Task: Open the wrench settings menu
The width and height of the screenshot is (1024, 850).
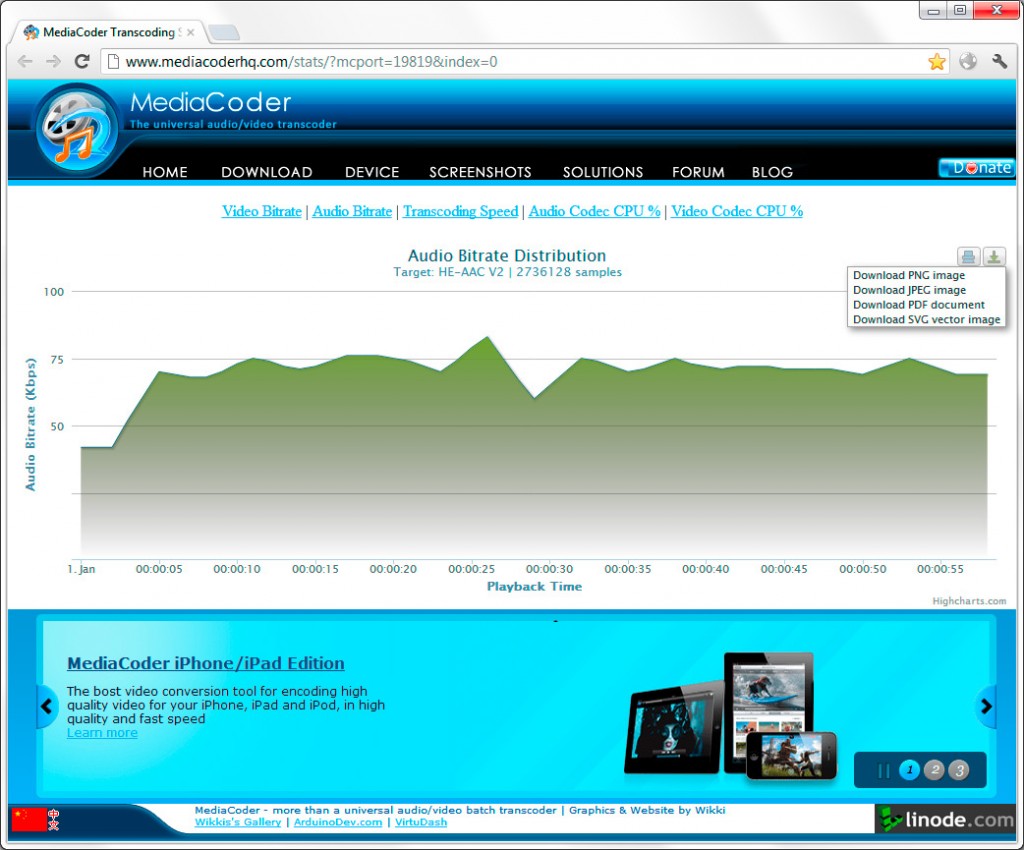Action: pos(999,61)
